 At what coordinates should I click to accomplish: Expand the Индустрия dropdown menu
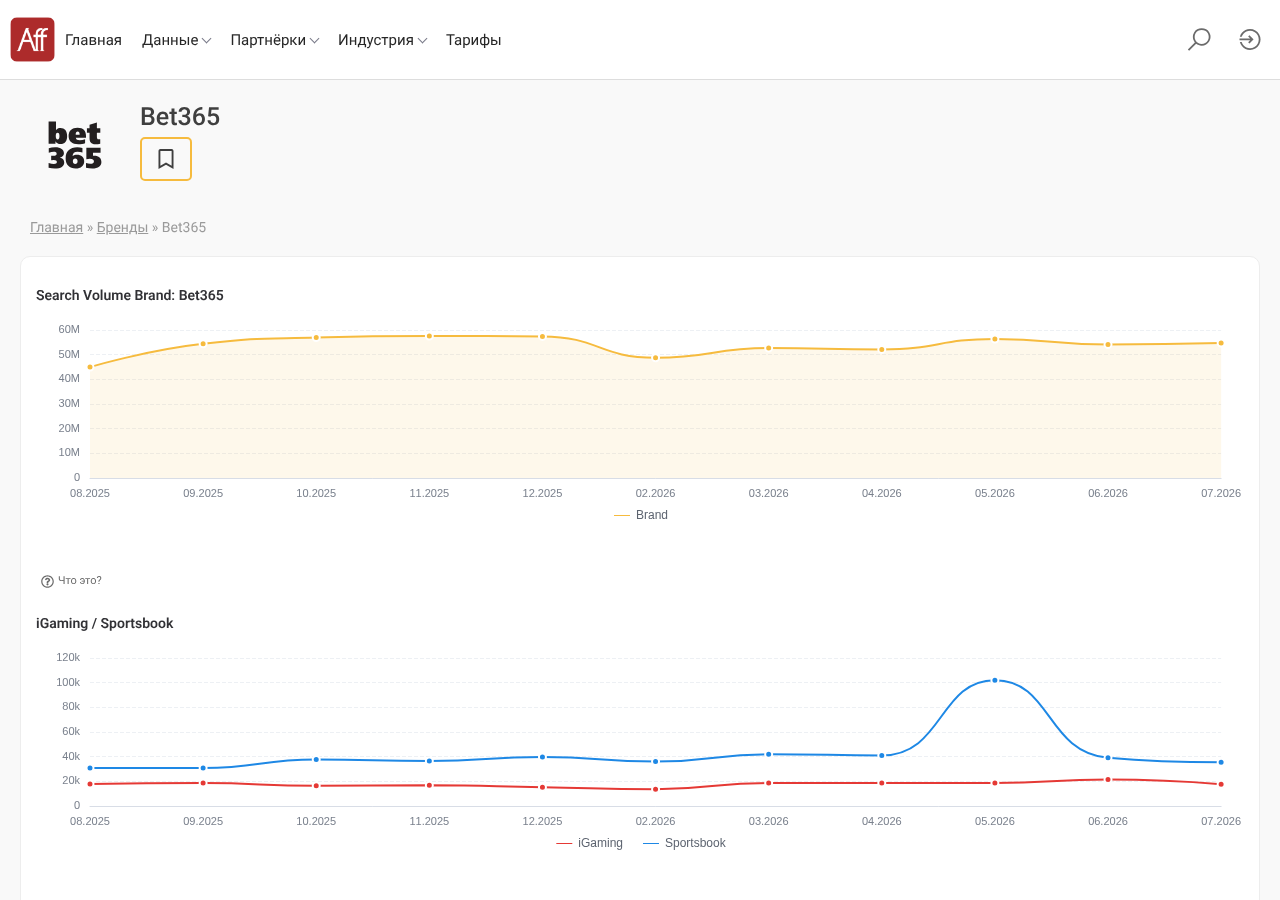[x=383, y=40]
